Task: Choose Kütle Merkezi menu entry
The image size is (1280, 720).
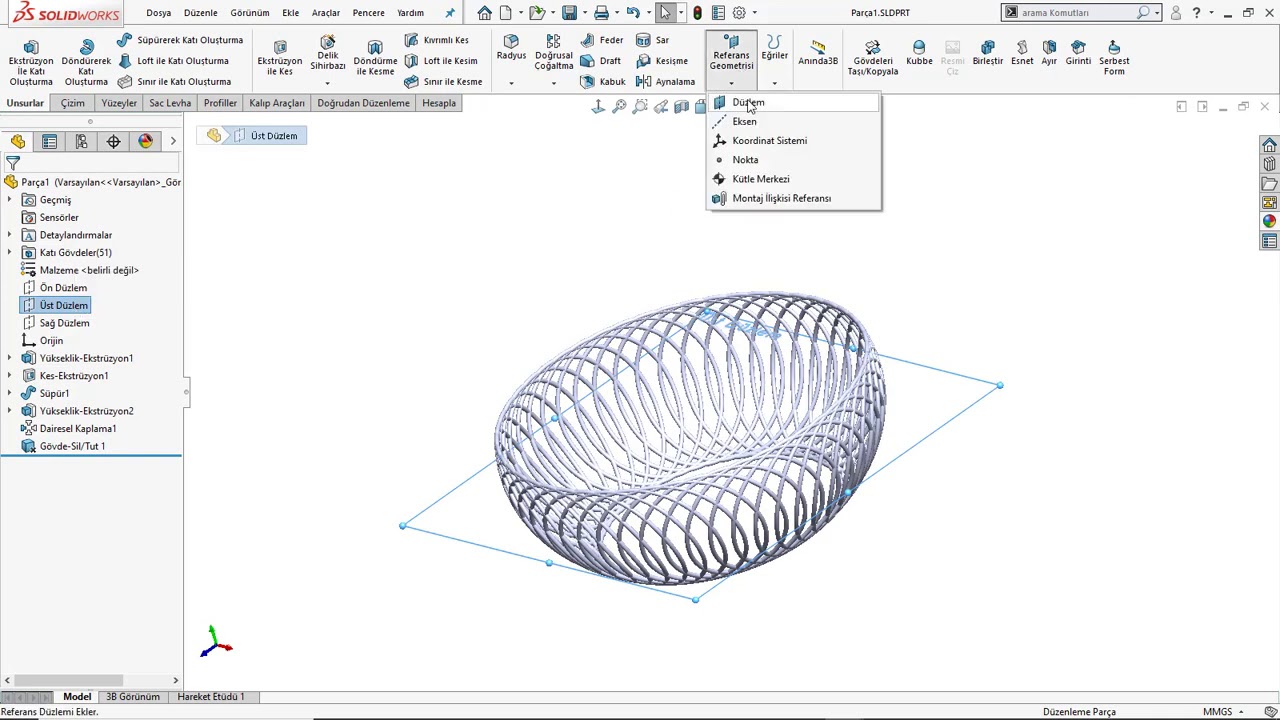Action: tap(794, 179)
